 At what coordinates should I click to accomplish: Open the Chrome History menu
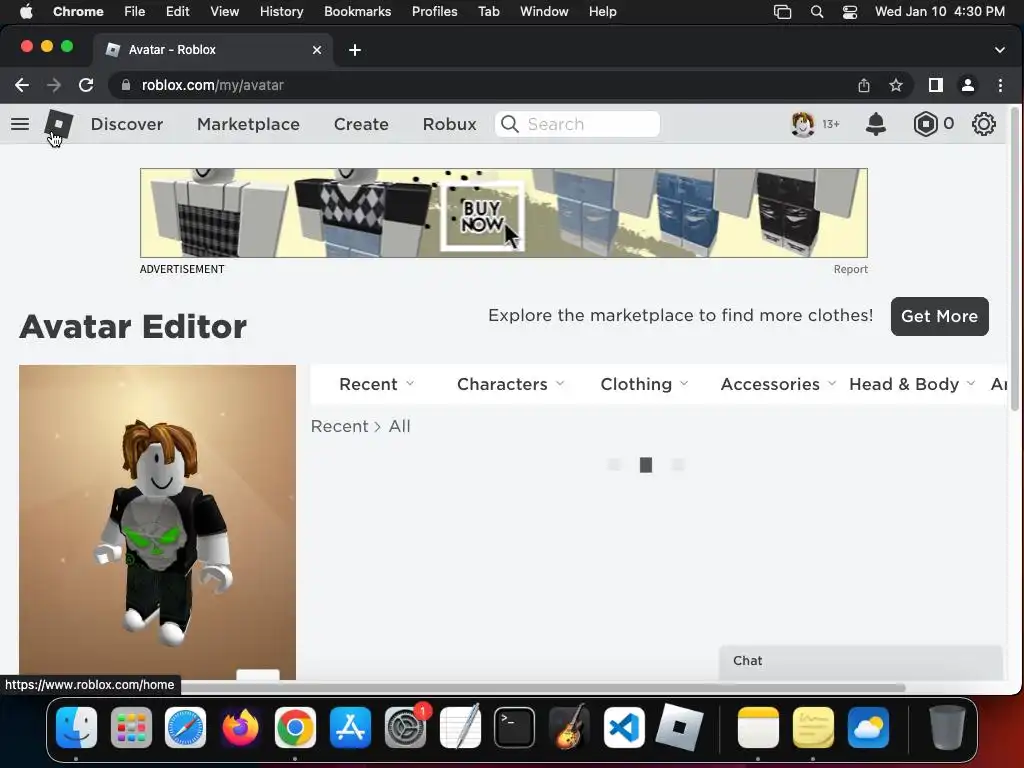click(281, 12)
